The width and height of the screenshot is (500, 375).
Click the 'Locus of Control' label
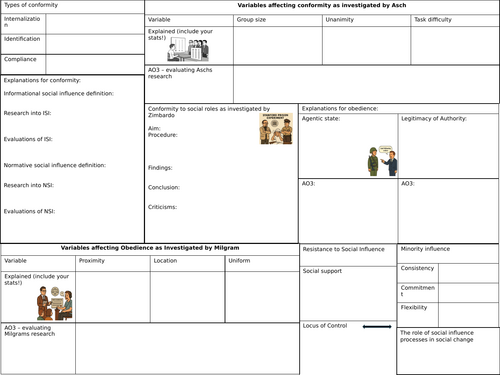pos(325,326)
